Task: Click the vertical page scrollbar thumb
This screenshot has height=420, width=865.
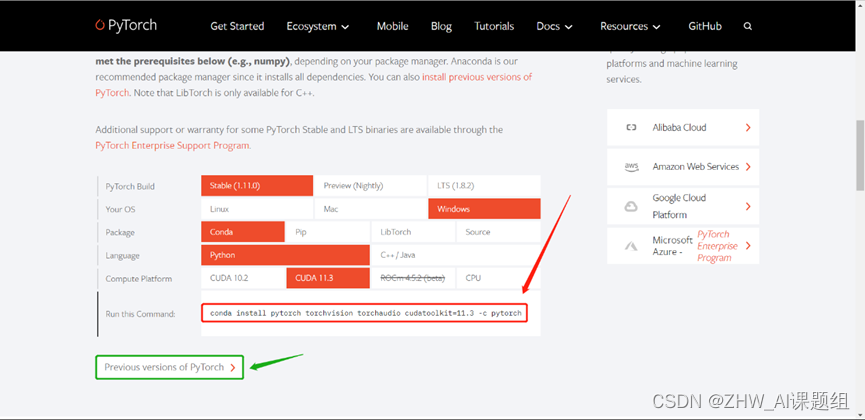Action: [859, 155]
